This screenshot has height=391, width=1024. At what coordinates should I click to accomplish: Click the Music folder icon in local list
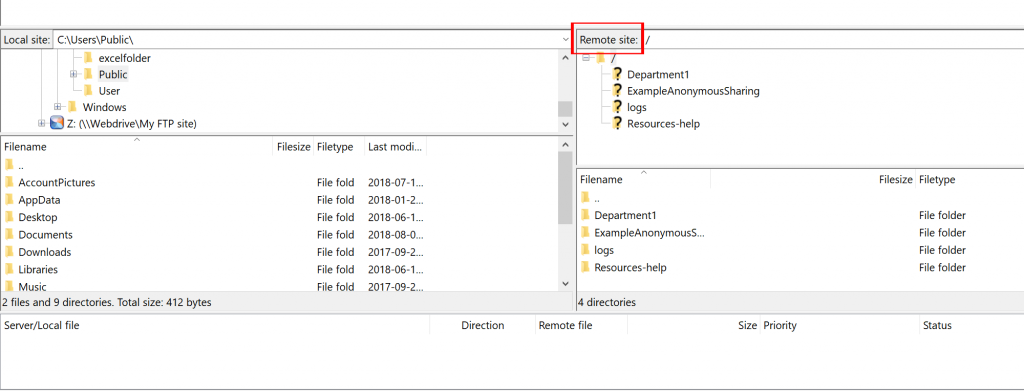(9, 286)
